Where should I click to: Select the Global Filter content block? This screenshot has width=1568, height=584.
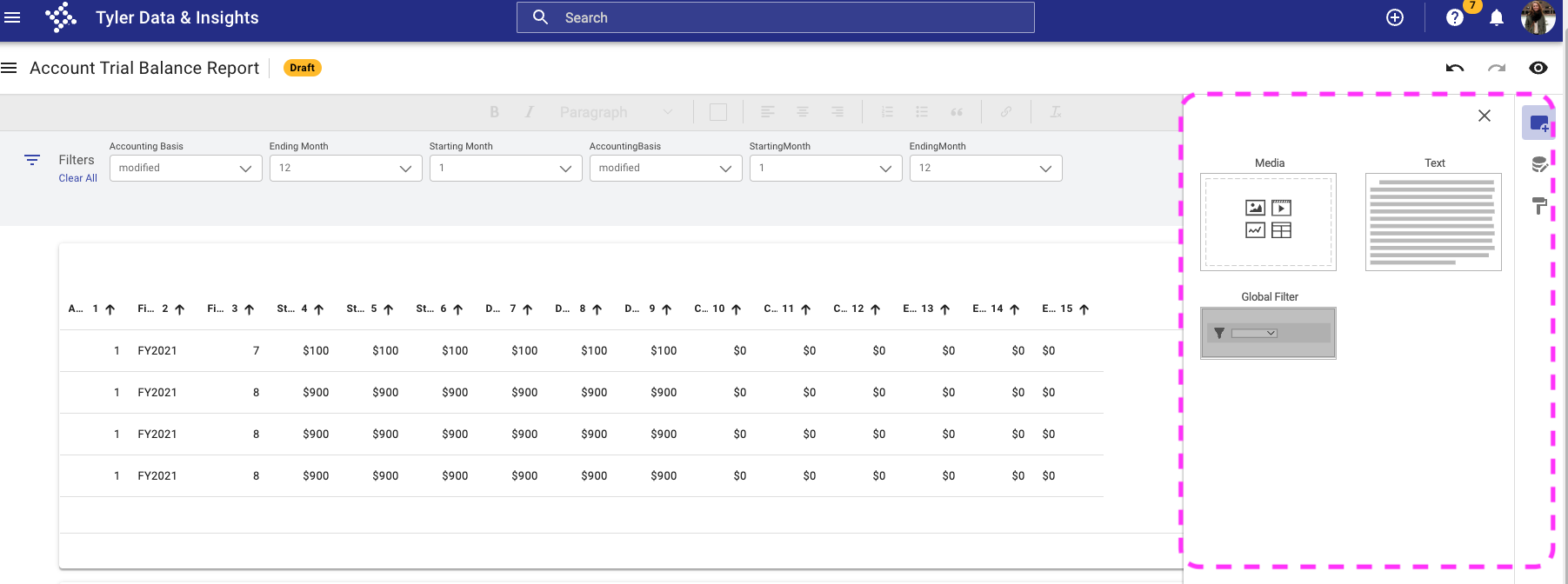pos(1268,333)
